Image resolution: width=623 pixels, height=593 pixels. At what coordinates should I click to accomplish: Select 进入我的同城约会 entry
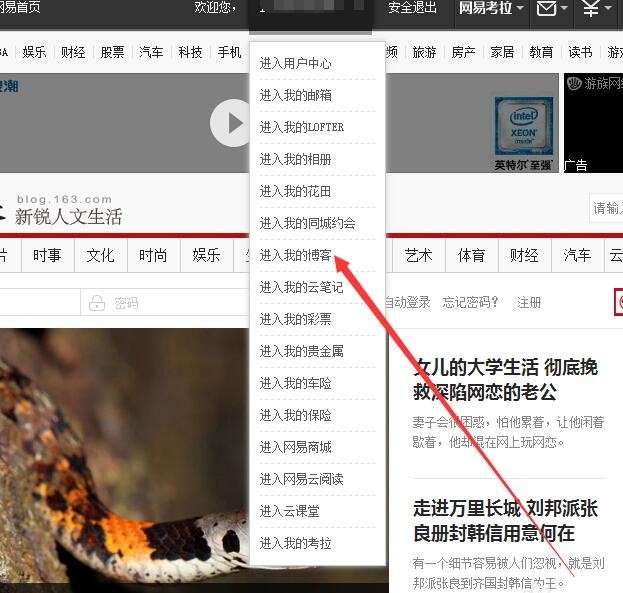tap(308, 223)
